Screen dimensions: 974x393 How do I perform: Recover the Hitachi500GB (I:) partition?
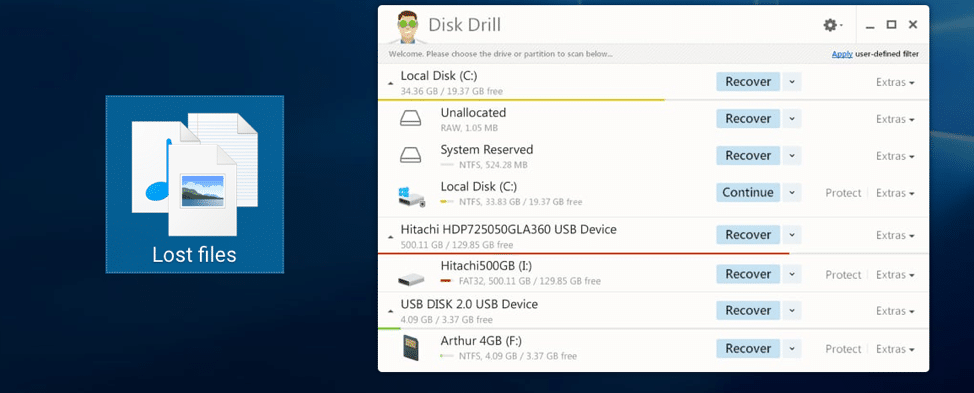pos(748,274)
